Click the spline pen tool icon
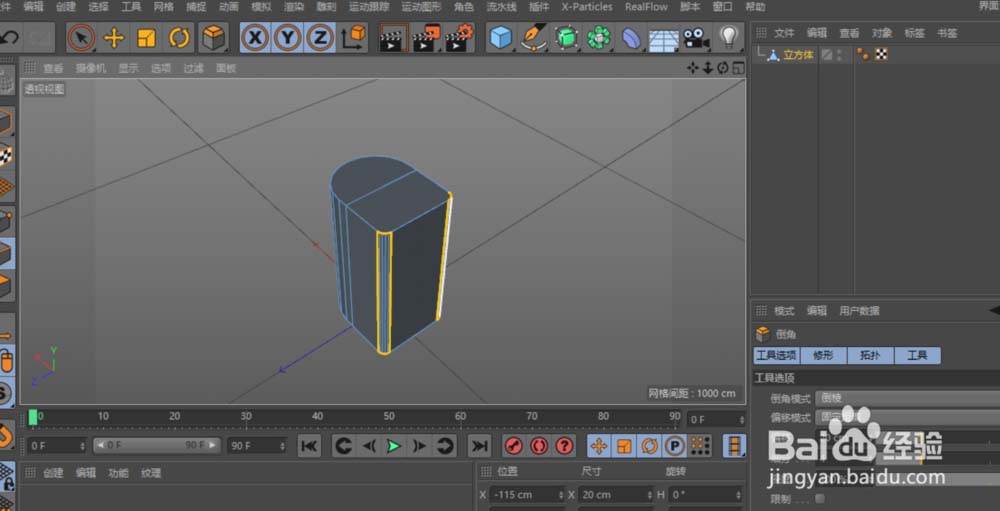Image resolution: width=1000 pixels, height=511 pixels. 534,38
